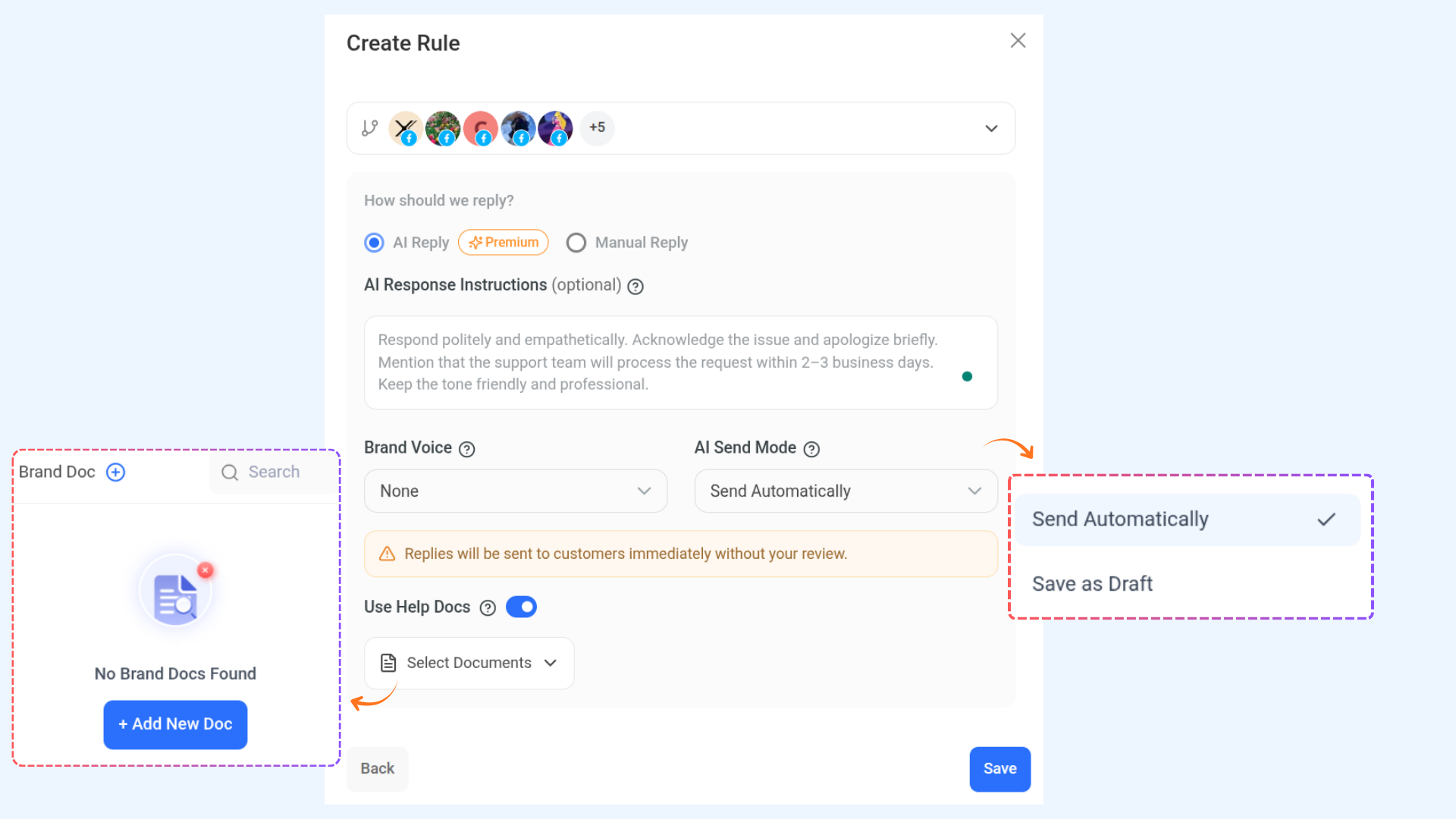1456x819 pixels.
Task: Click the AI Send Mode help icon
Action: pyautogui.click(x=811, y=449)
